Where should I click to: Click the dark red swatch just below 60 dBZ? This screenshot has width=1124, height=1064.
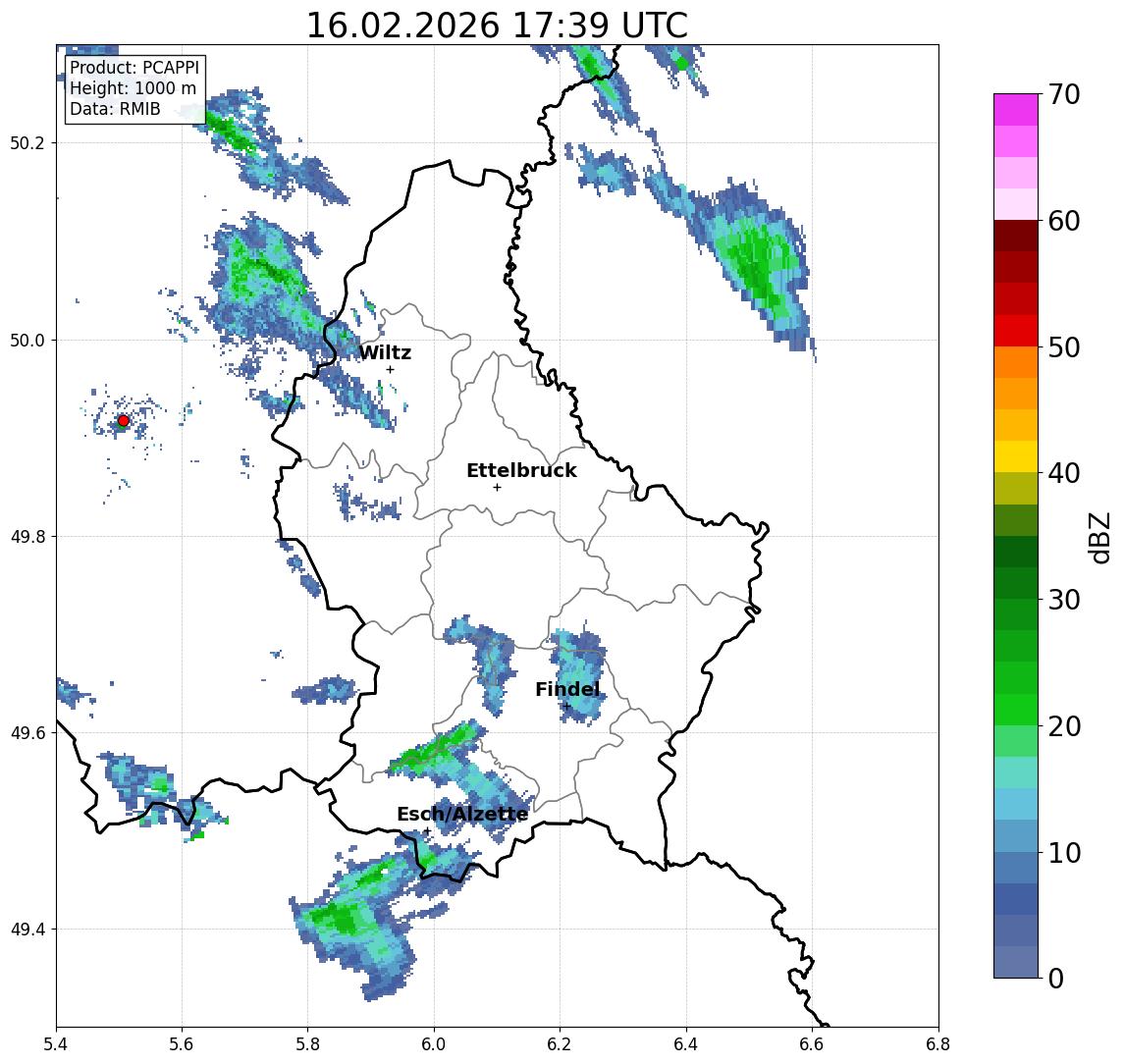pos(1016,236)
